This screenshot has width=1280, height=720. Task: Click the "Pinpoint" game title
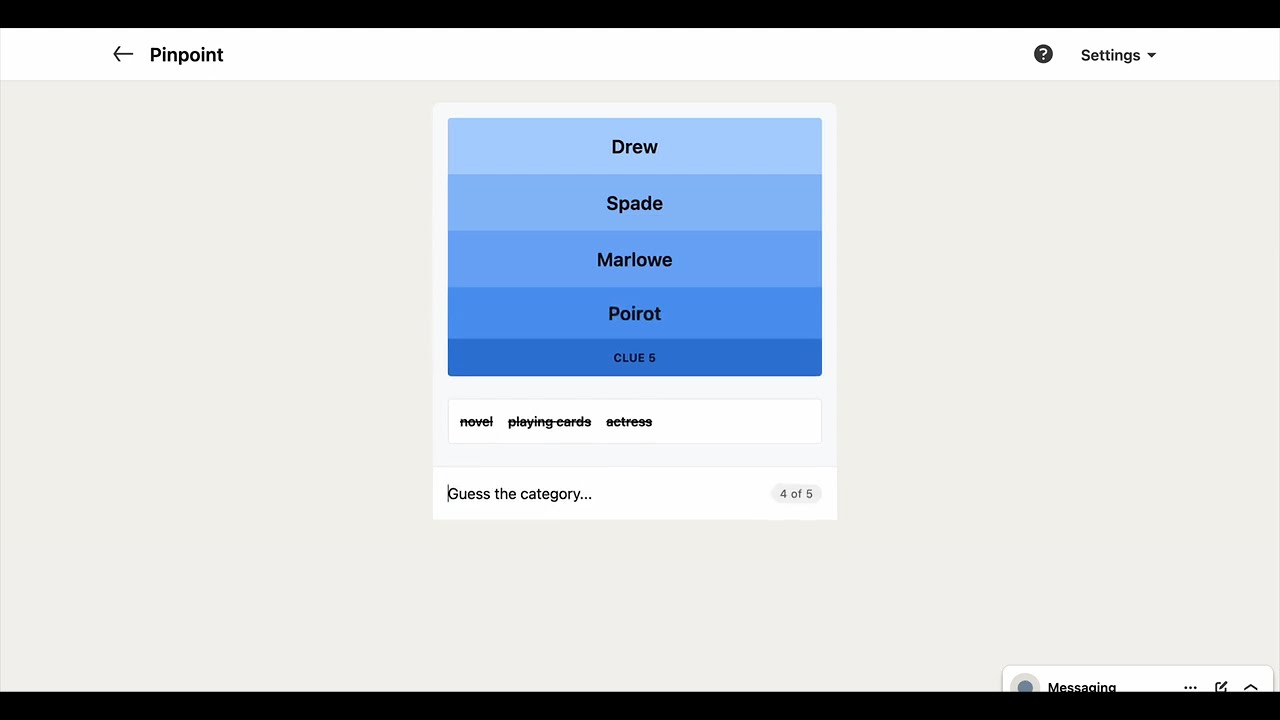pyautogui.click(x=186, y=55)
